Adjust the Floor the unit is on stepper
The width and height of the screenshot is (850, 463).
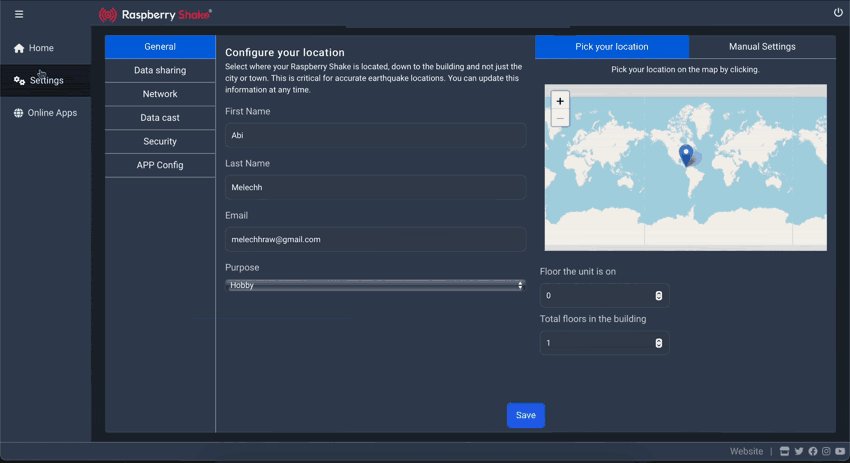658,296
